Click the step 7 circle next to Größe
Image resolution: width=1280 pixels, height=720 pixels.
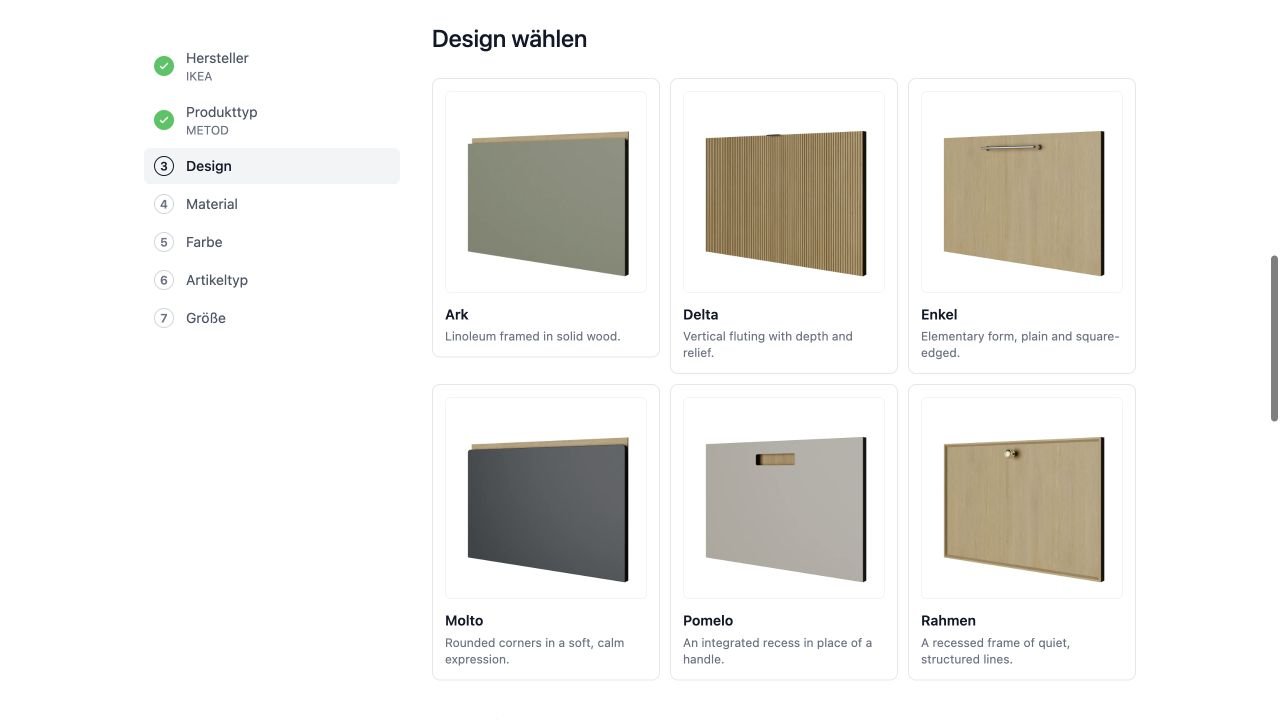(x=164, y=318)
